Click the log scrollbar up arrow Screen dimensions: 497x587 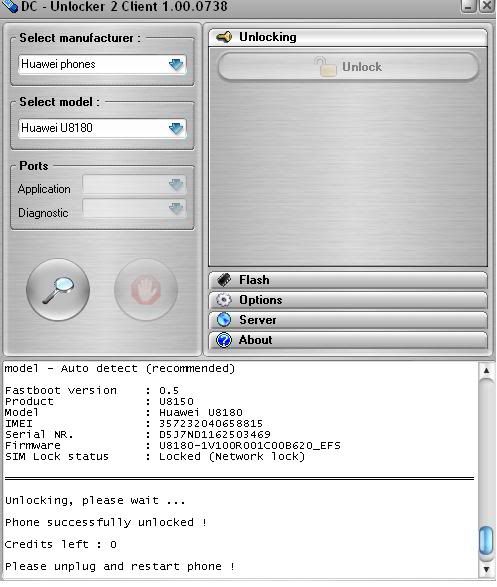point(486,371)
